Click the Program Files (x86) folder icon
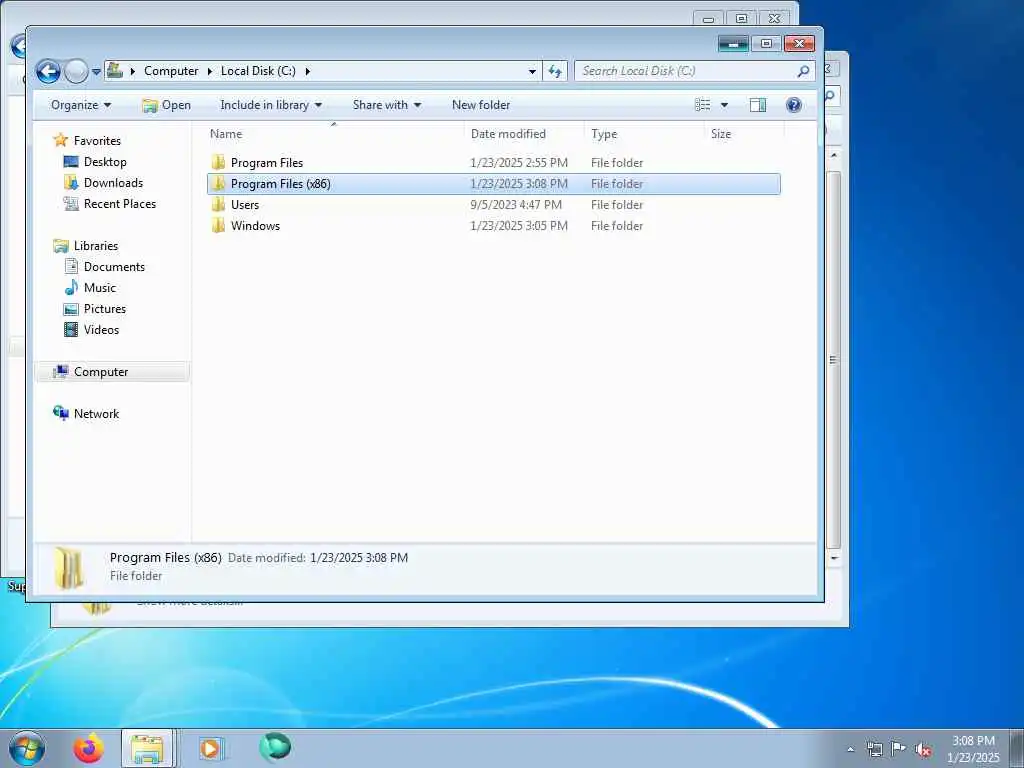Screen dimensions: 1024x768 (x=218, y=184)
